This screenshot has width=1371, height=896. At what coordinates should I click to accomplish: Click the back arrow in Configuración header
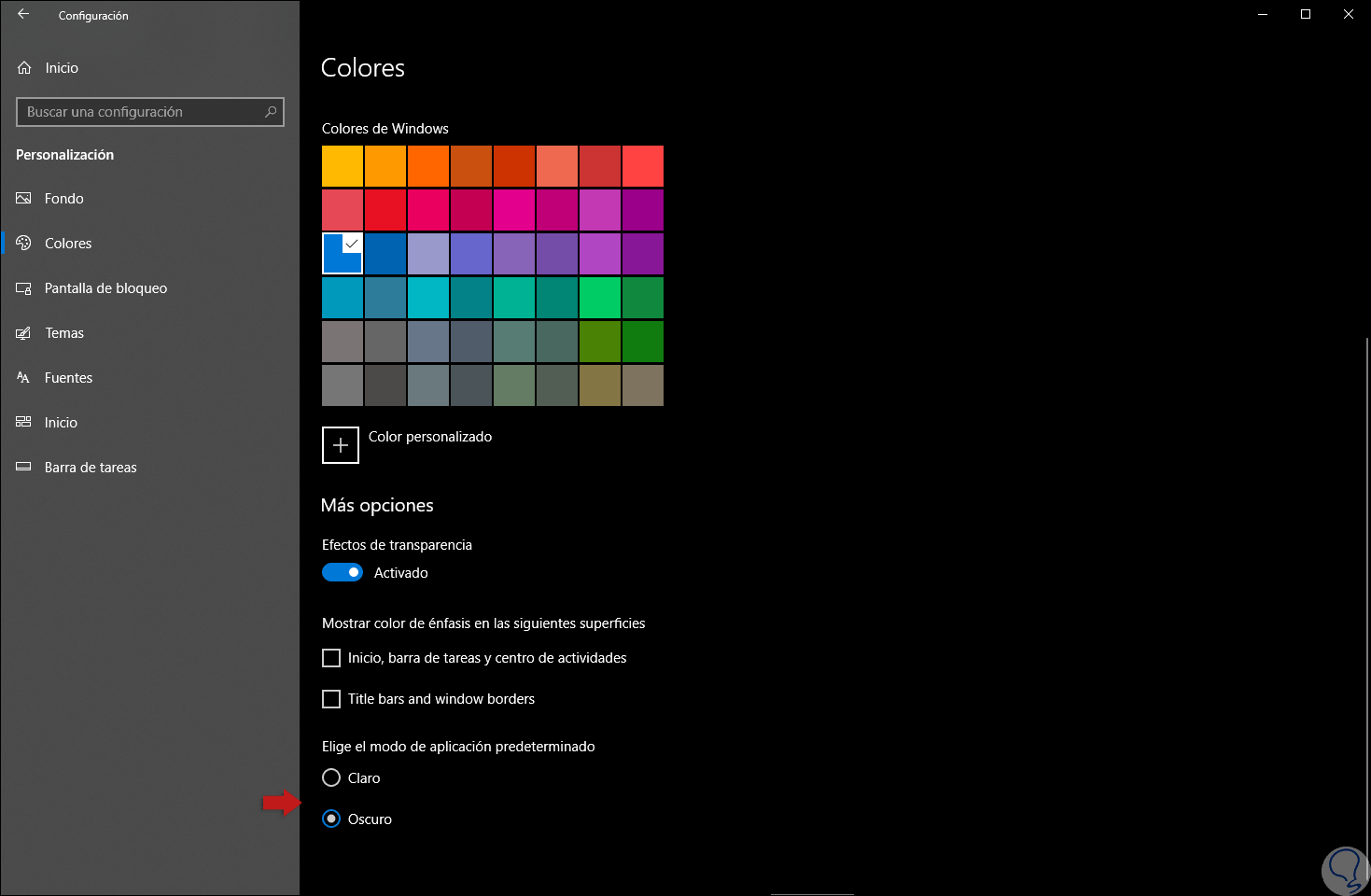(x=23, y=14)
